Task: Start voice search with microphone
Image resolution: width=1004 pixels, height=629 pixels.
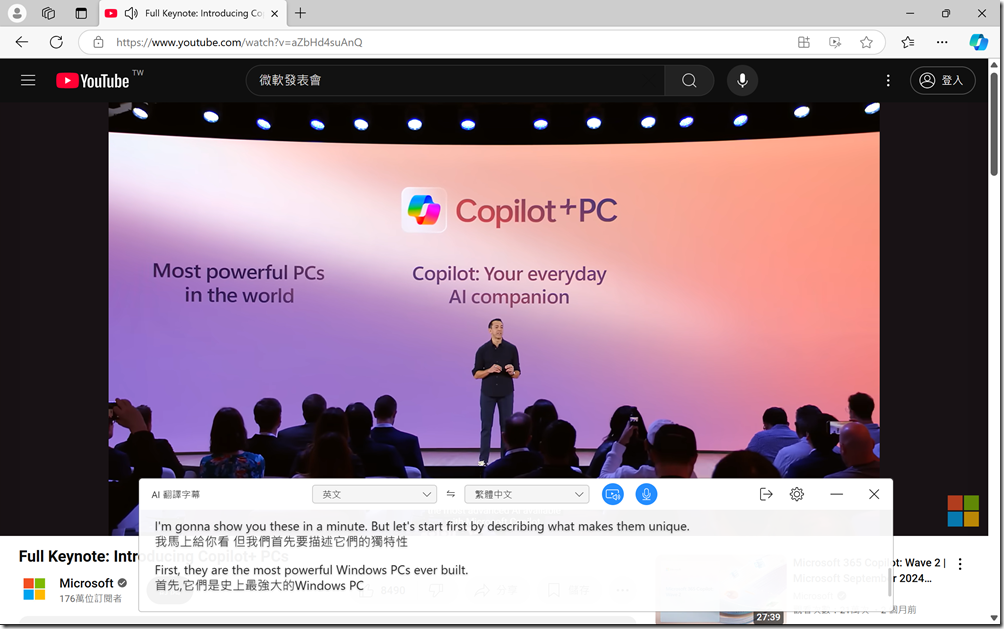Action: (x=742, y=80)
